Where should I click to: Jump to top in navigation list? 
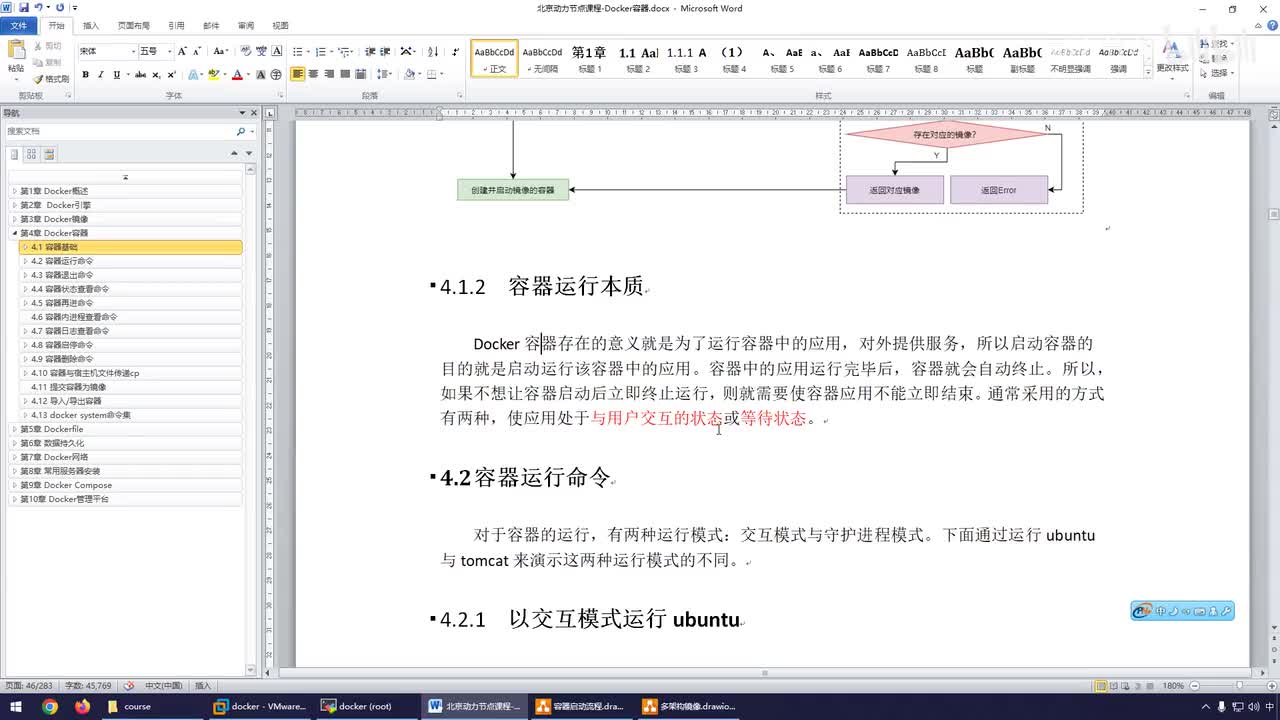click(125, 177)
